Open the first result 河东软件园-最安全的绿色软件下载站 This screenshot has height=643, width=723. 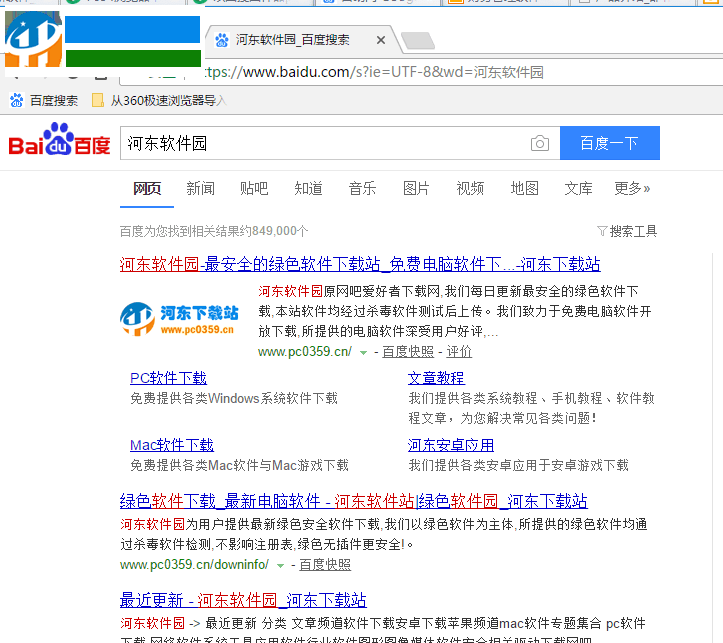pyautogui.click(x=360, y=264)
